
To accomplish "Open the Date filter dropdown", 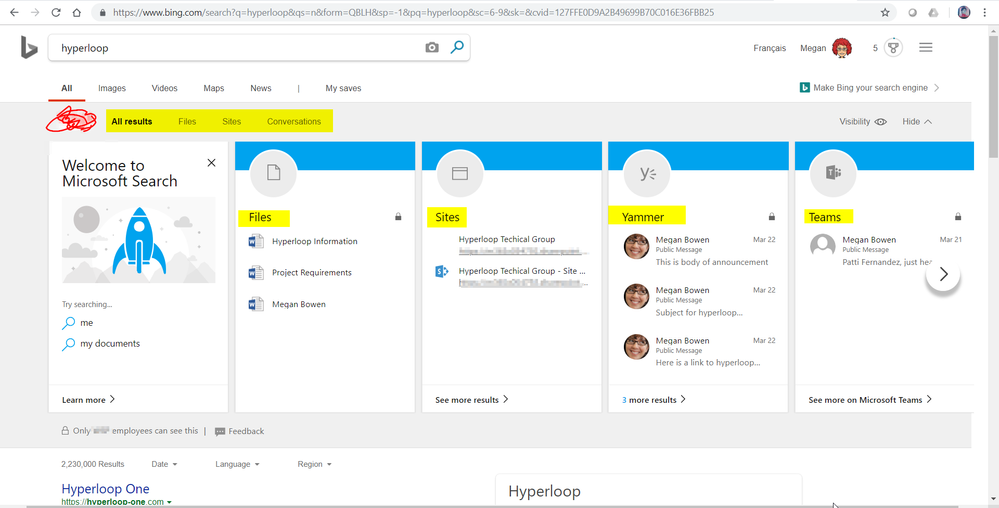I will pyautogui.click(x=164, y=464).
